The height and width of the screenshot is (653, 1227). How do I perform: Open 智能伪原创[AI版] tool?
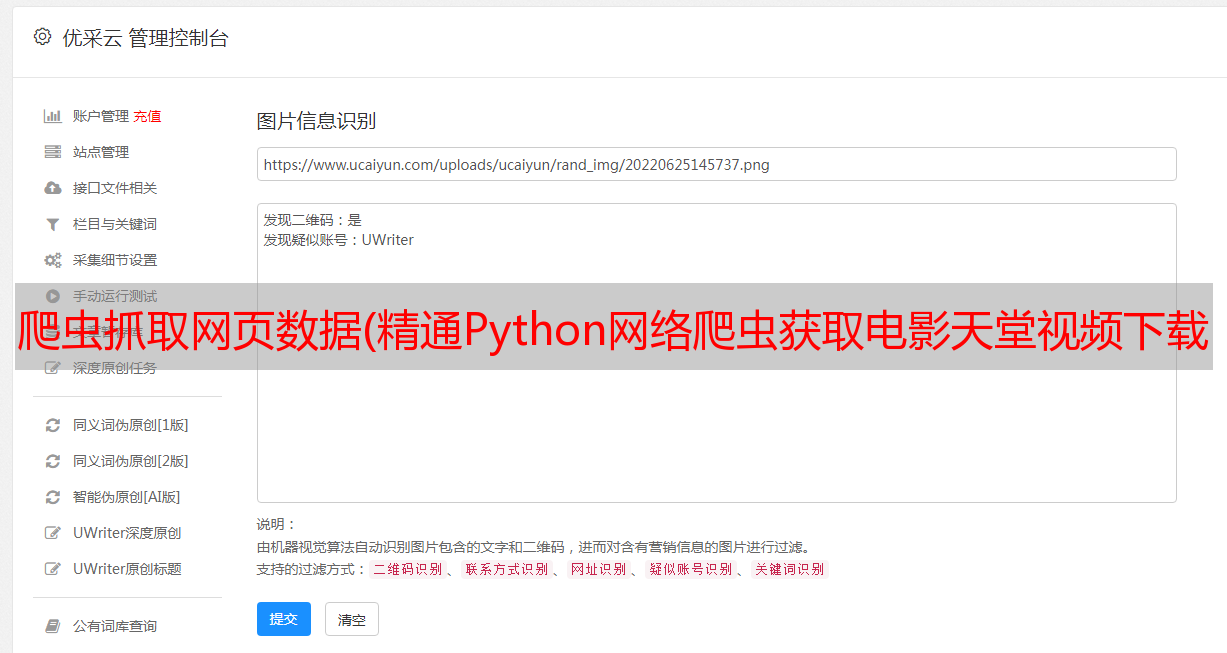pos(126,497)
